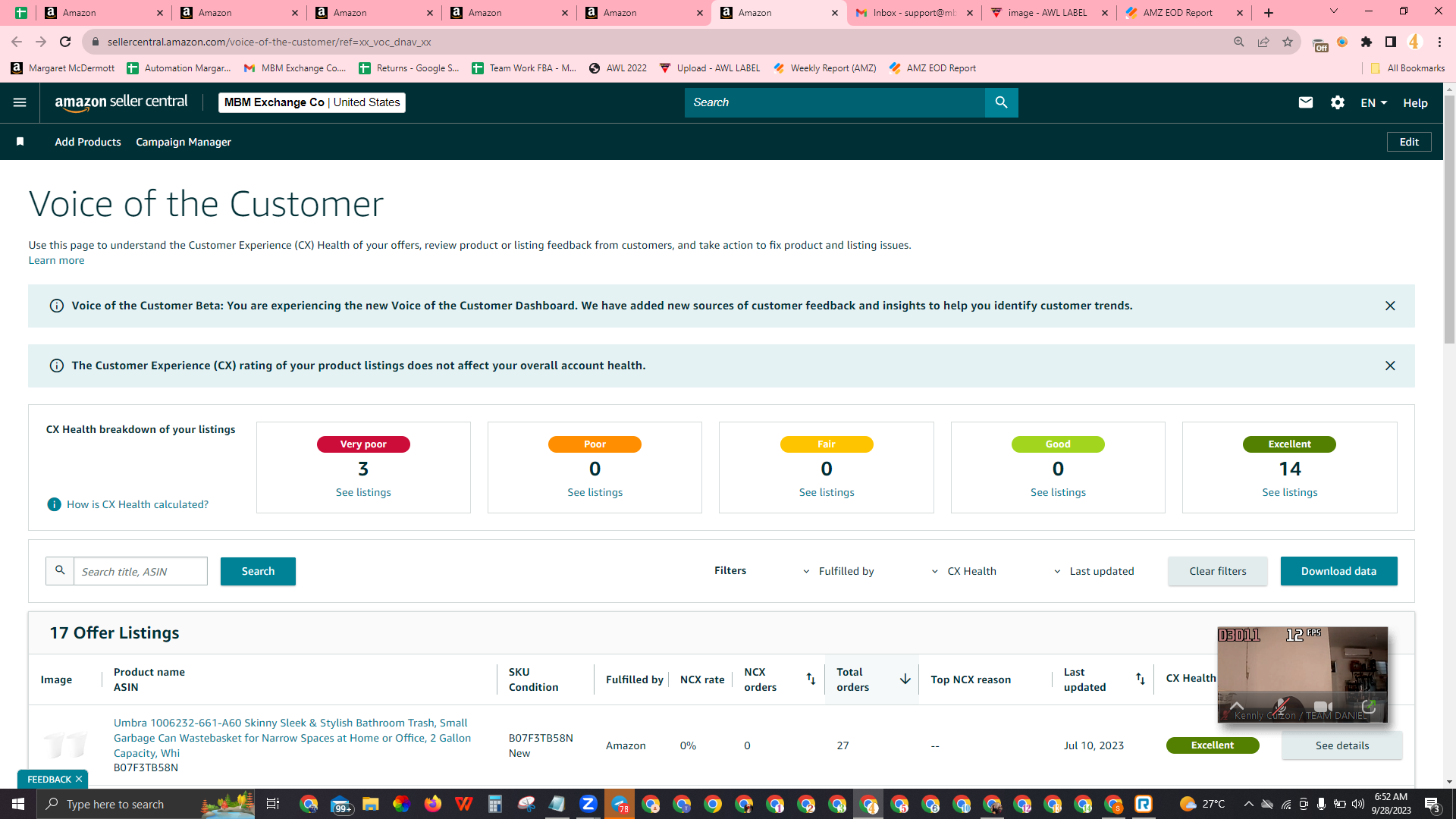Click See details for Umbra listing
The height and width of the screenshot is (819, 1456).
[x=1341, y=745]
